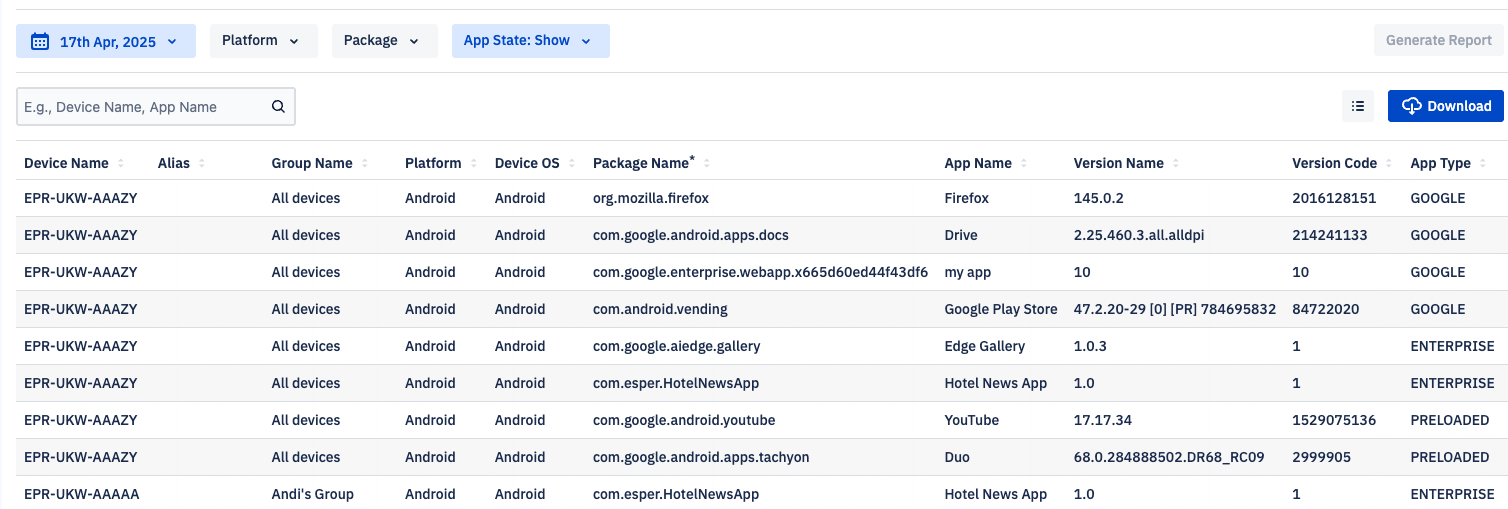Click version 17.17.34 cell
1508x509 pixels.
1103,420
